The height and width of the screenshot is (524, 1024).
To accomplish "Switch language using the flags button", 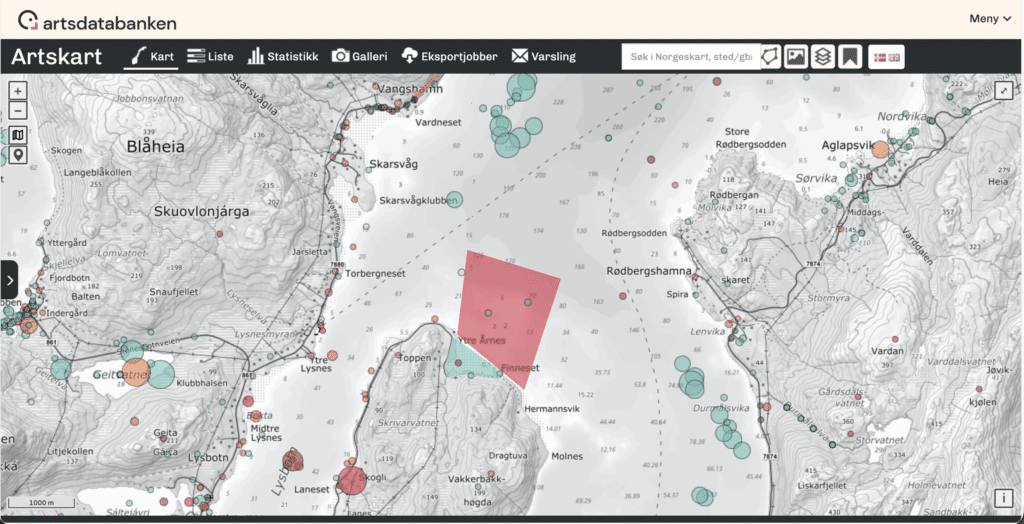I will click(886, 57).
